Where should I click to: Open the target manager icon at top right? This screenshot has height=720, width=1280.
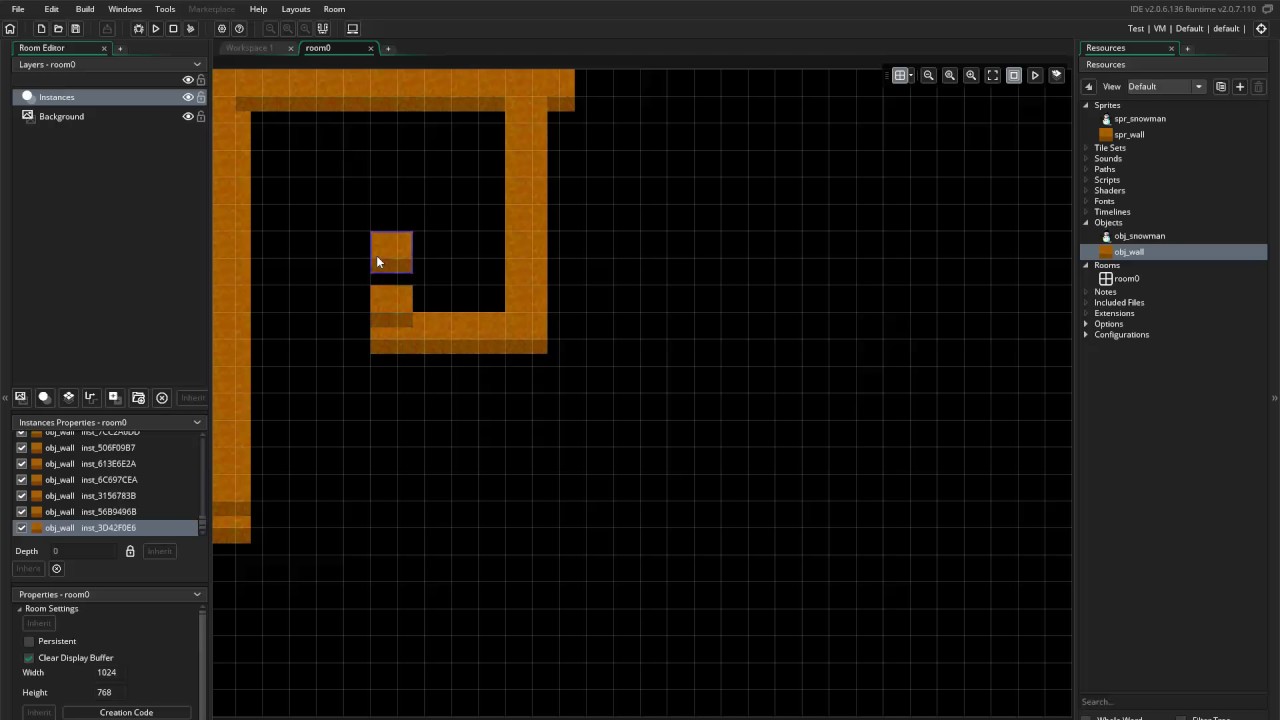coord(1262,29)
